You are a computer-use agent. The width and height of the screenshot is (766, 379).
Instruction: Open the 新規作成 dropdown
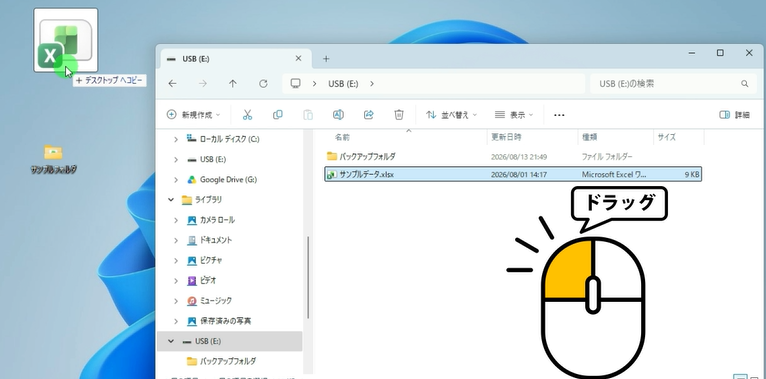pyautogui.click(x=193, y=115)
